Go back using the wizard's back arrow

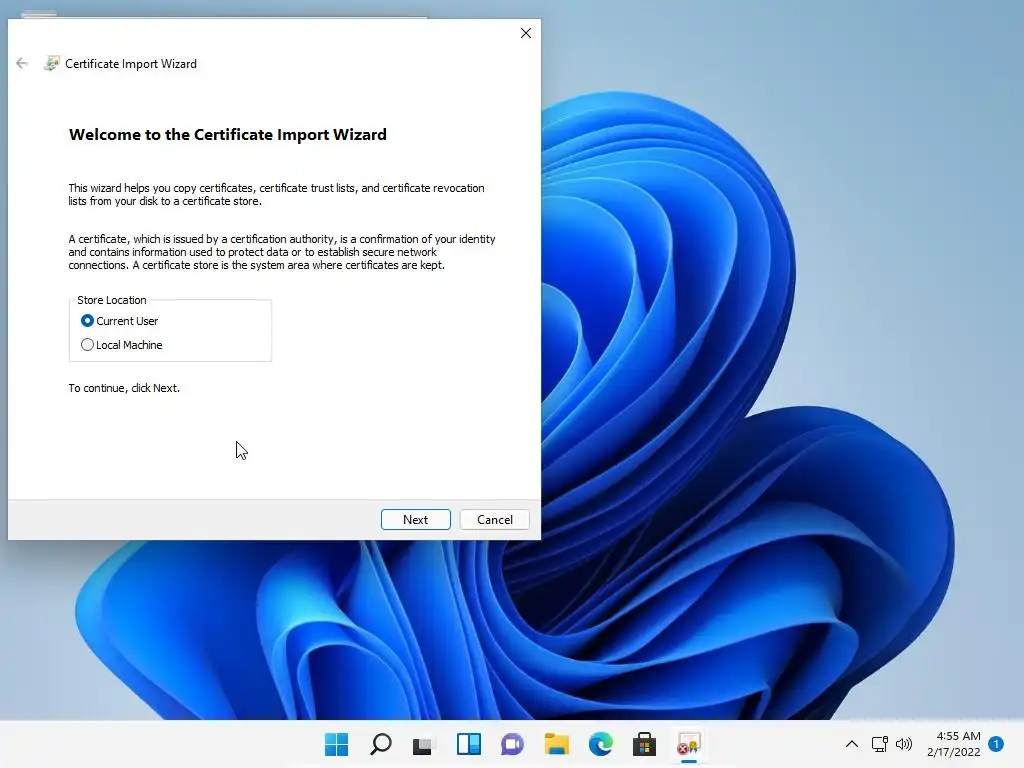tap(22, 63)
